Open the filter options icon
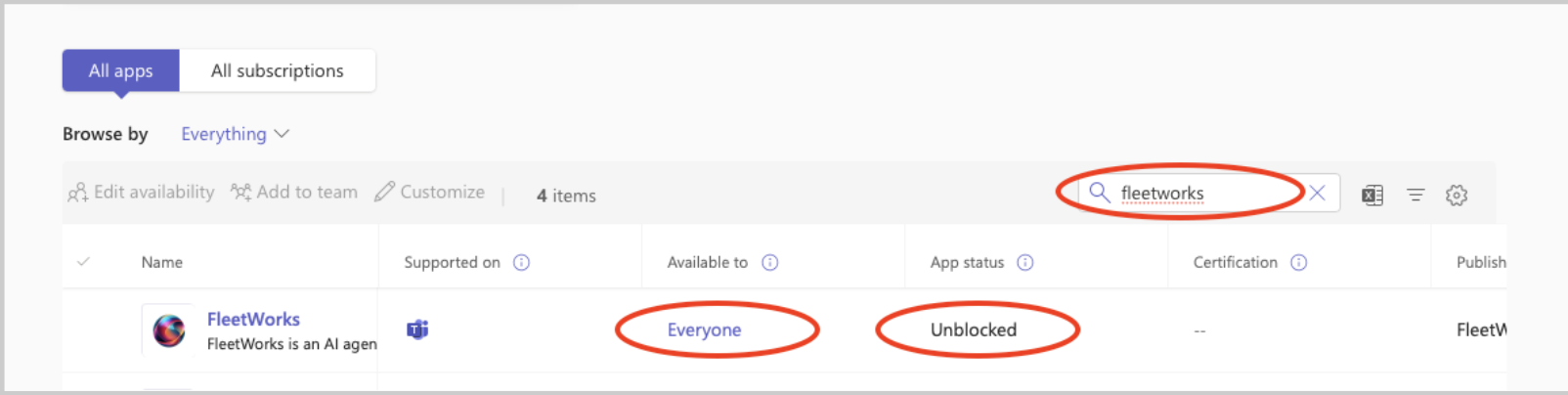 (x=1416, y=196)
